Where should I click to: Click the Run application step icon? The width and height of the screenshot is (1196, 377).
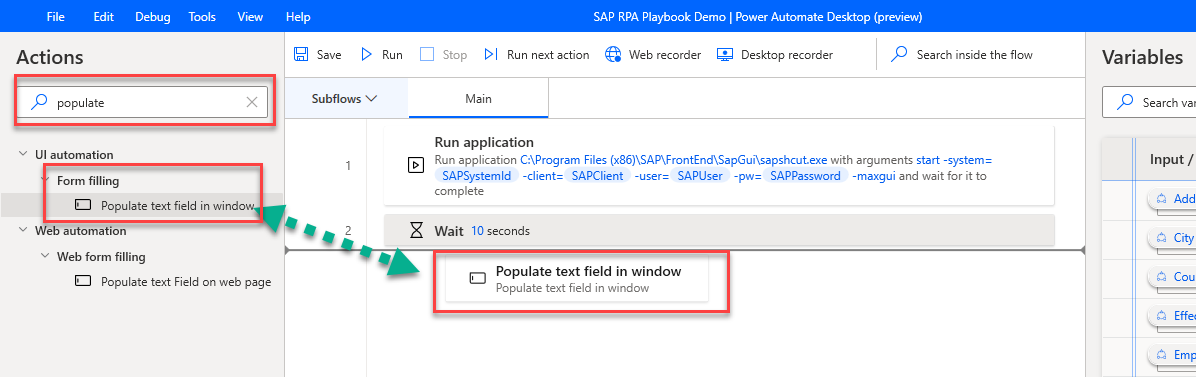(416, 165)
